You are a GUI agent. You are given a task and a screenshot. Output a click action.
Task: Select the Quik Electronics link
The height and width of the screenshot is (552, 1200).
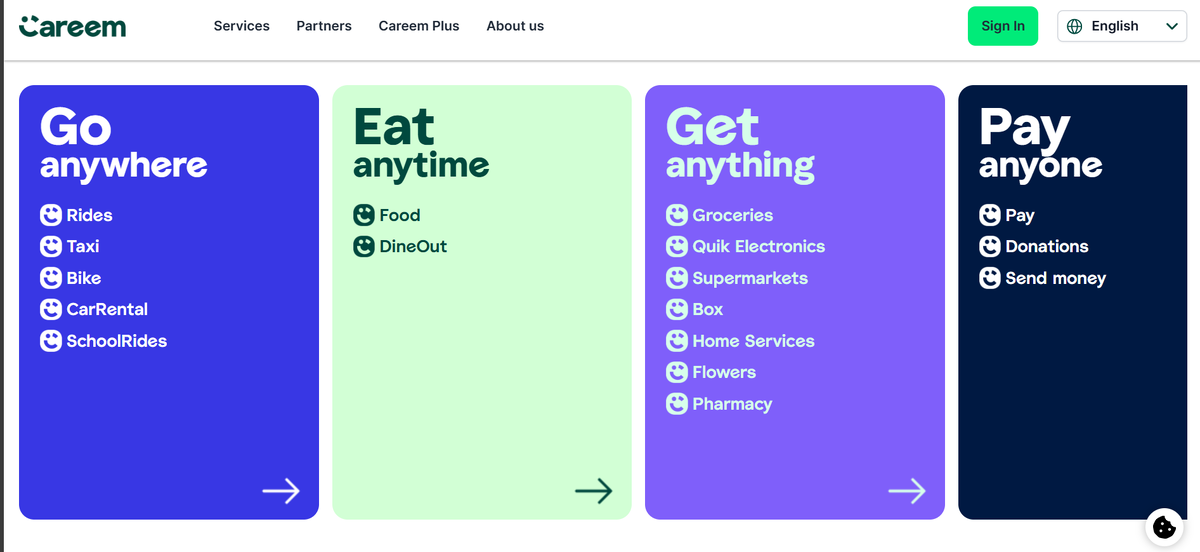click(x=759, y=246)
